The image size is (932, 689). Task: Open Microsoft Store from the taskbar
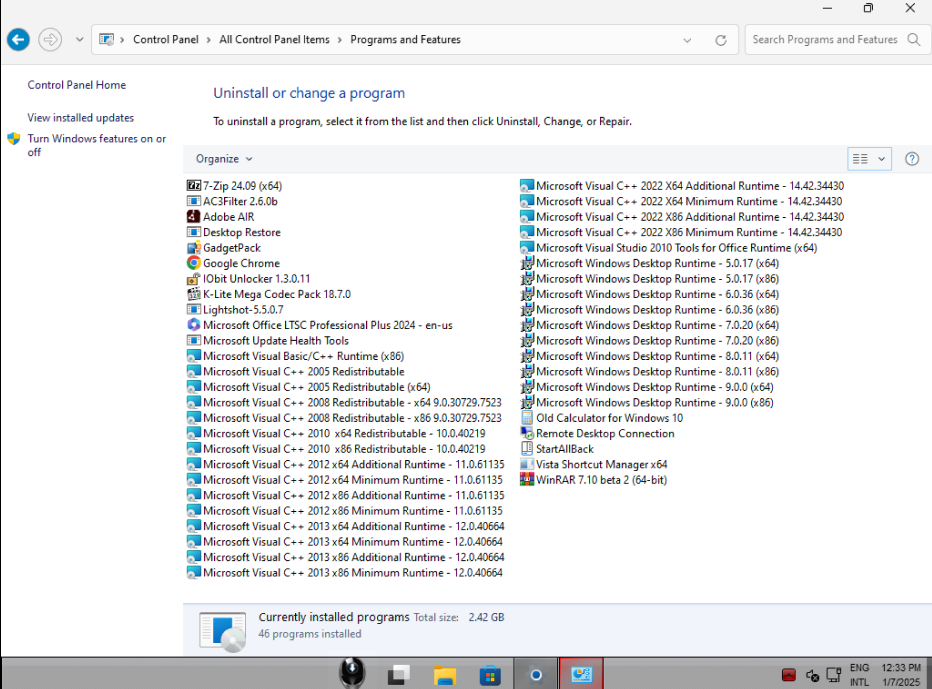[x=490, y=675]
